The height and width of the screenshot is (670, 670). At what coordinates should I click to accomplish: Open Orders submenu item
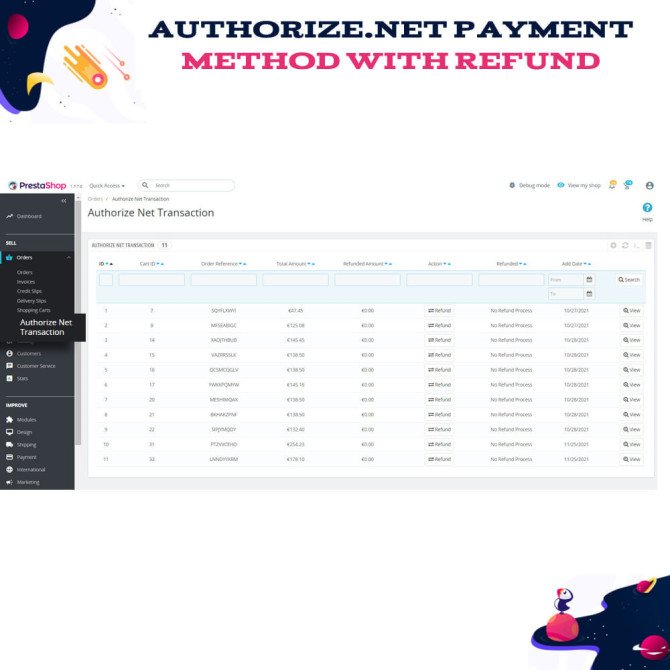25,272
